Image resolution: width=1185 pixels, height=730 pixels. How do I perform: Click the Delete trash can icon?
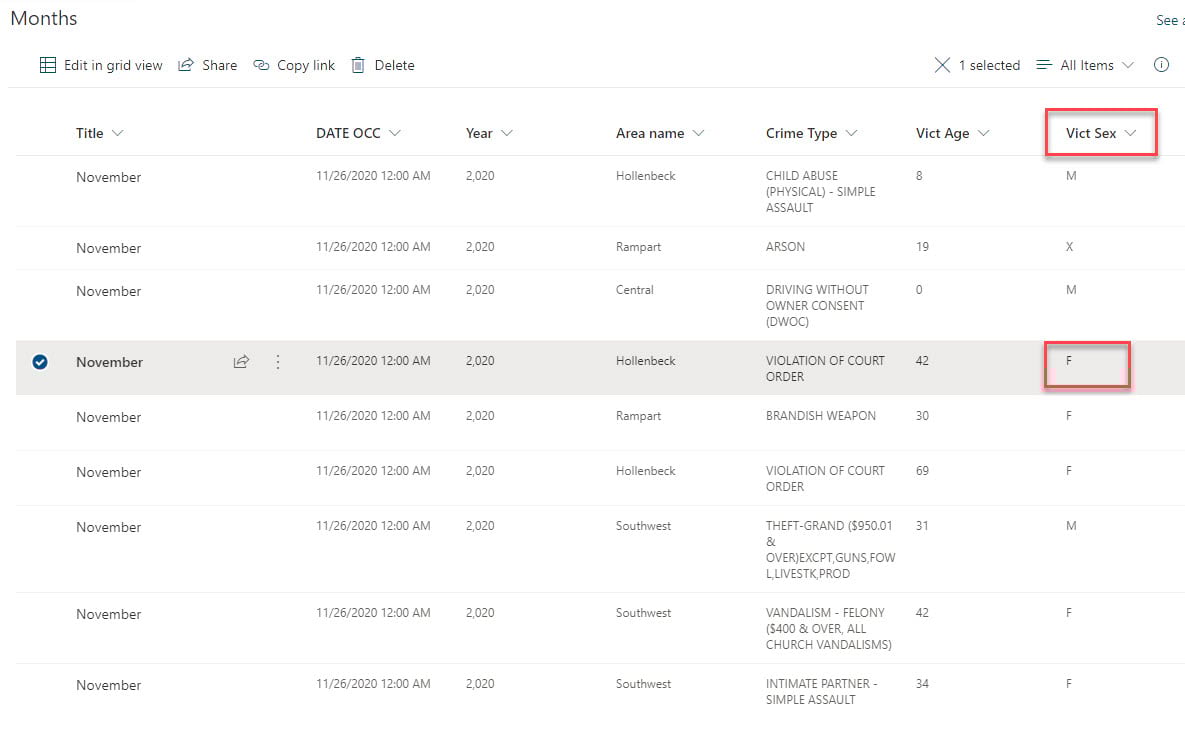tap(358, 65)
